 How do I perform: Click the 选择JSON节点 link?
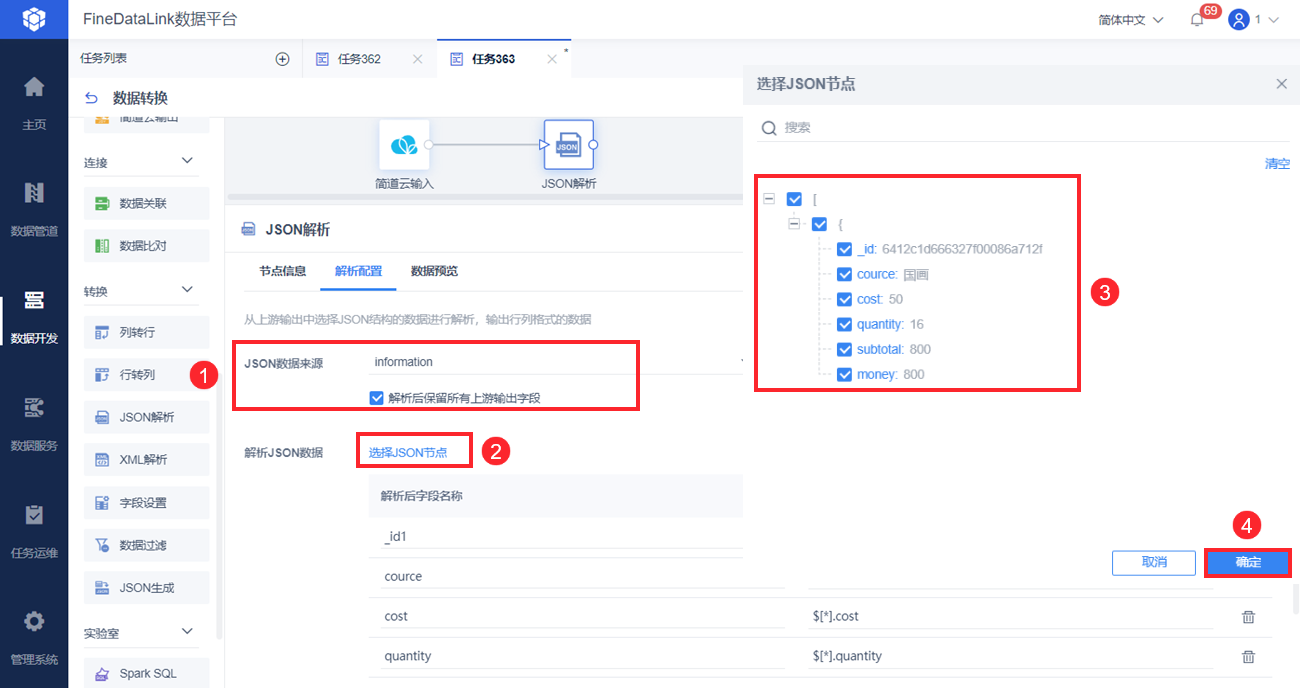[408, 453]
